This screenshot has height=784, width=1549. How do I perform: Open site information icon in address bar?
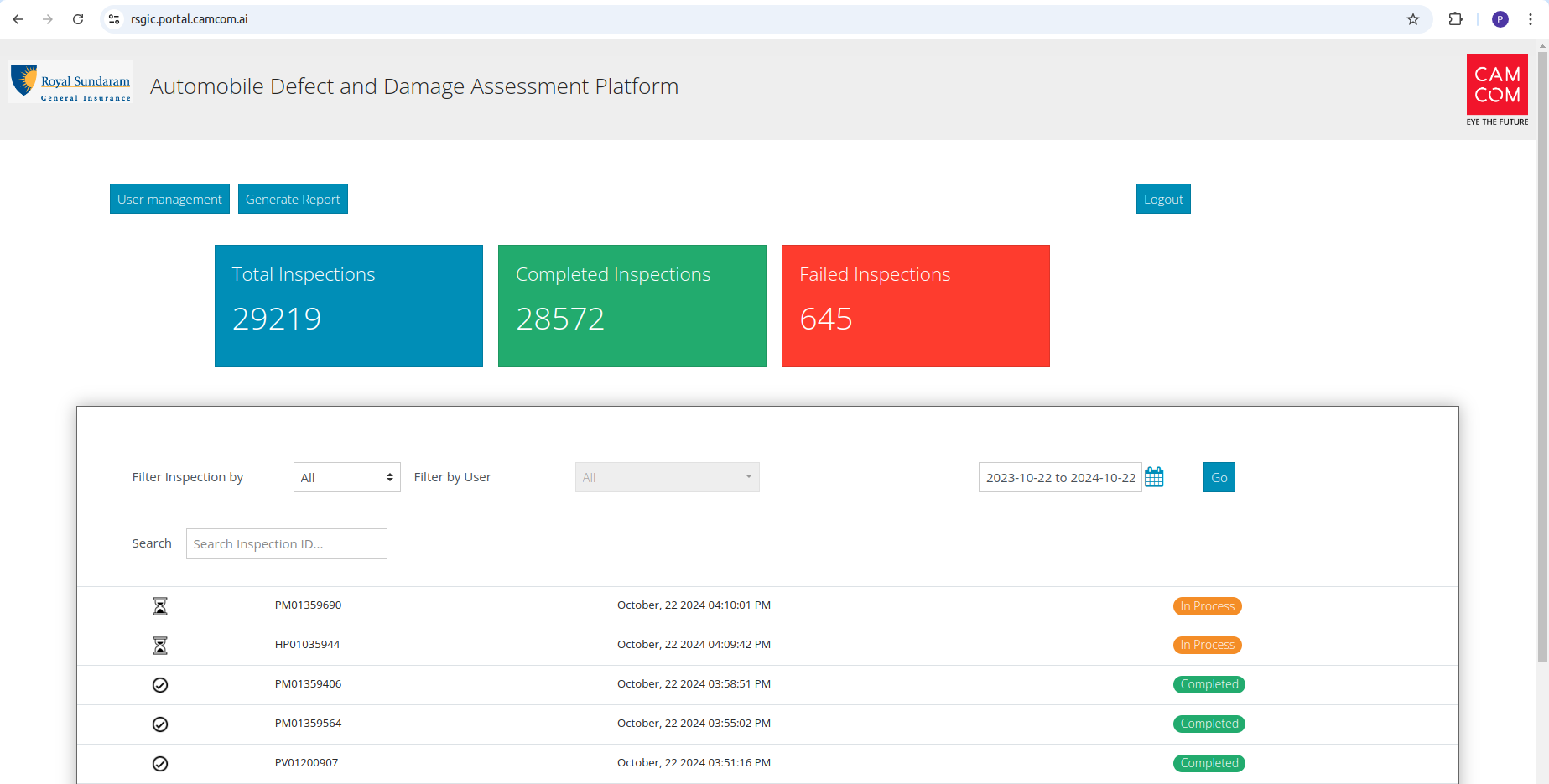tap(114, 19)
